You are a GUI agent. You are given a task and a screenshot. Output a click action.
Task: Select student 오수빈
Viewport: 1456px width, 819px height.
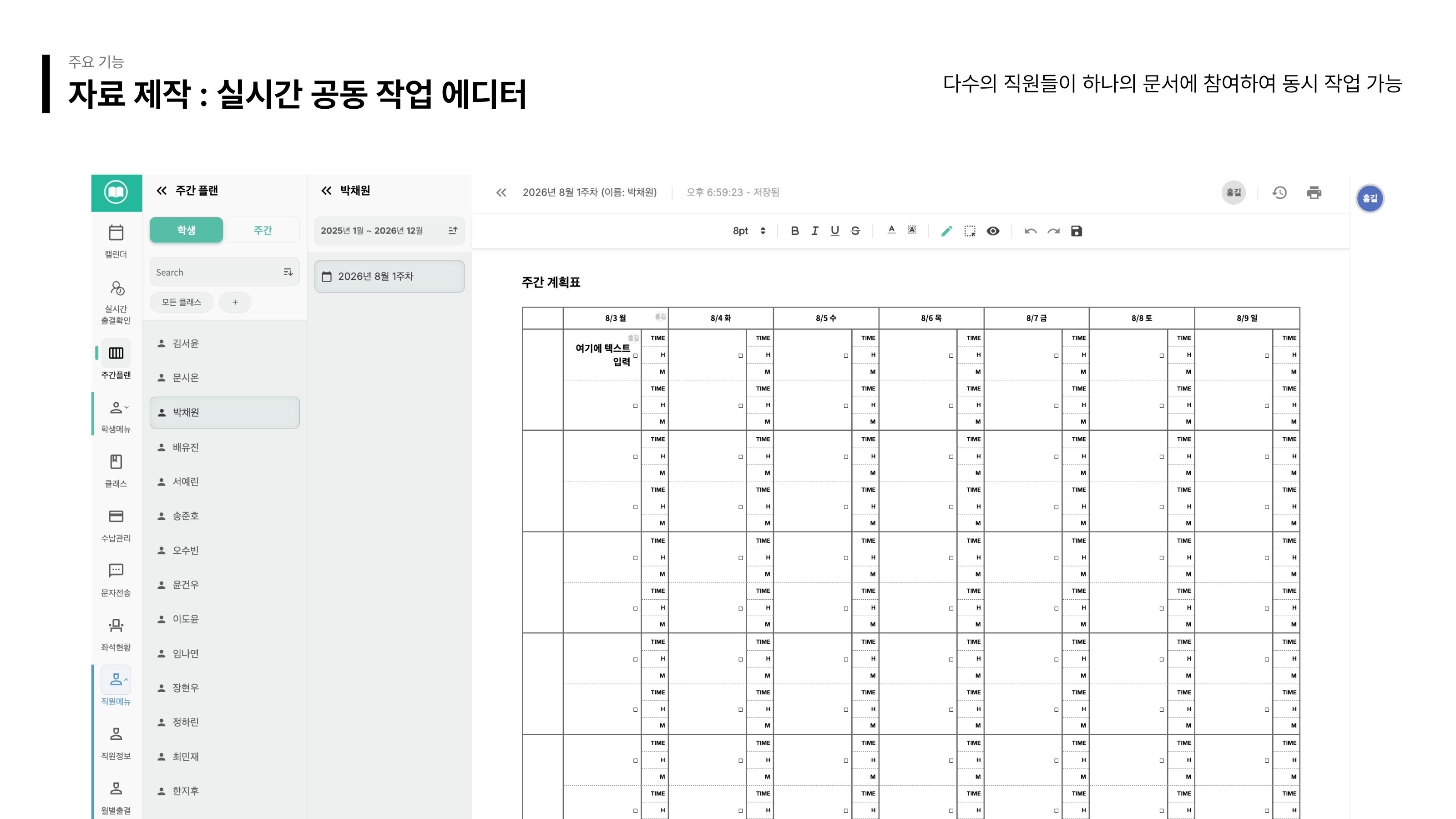point(224,550)
